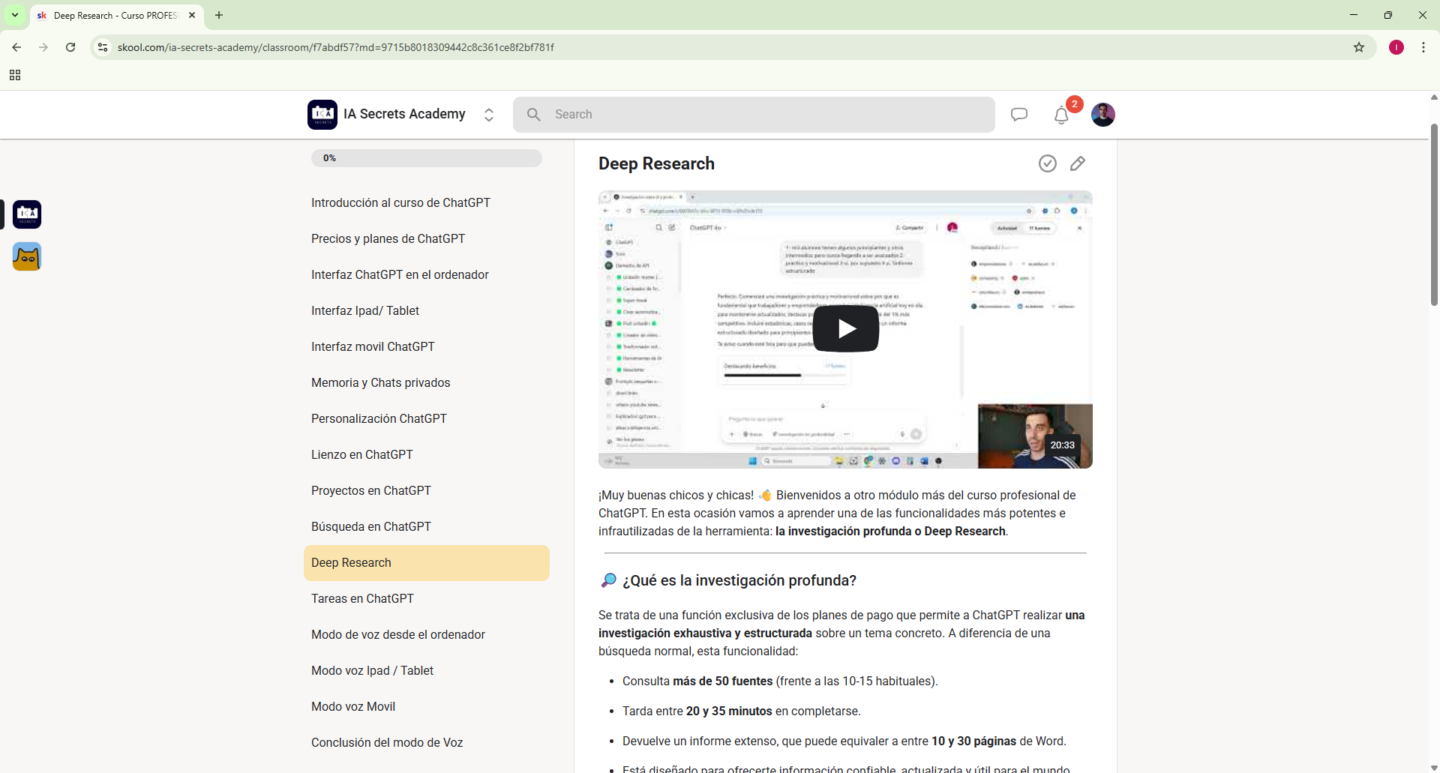Select the Deep Research browser tab
The image size is (1440, 773).
(116, 16)
